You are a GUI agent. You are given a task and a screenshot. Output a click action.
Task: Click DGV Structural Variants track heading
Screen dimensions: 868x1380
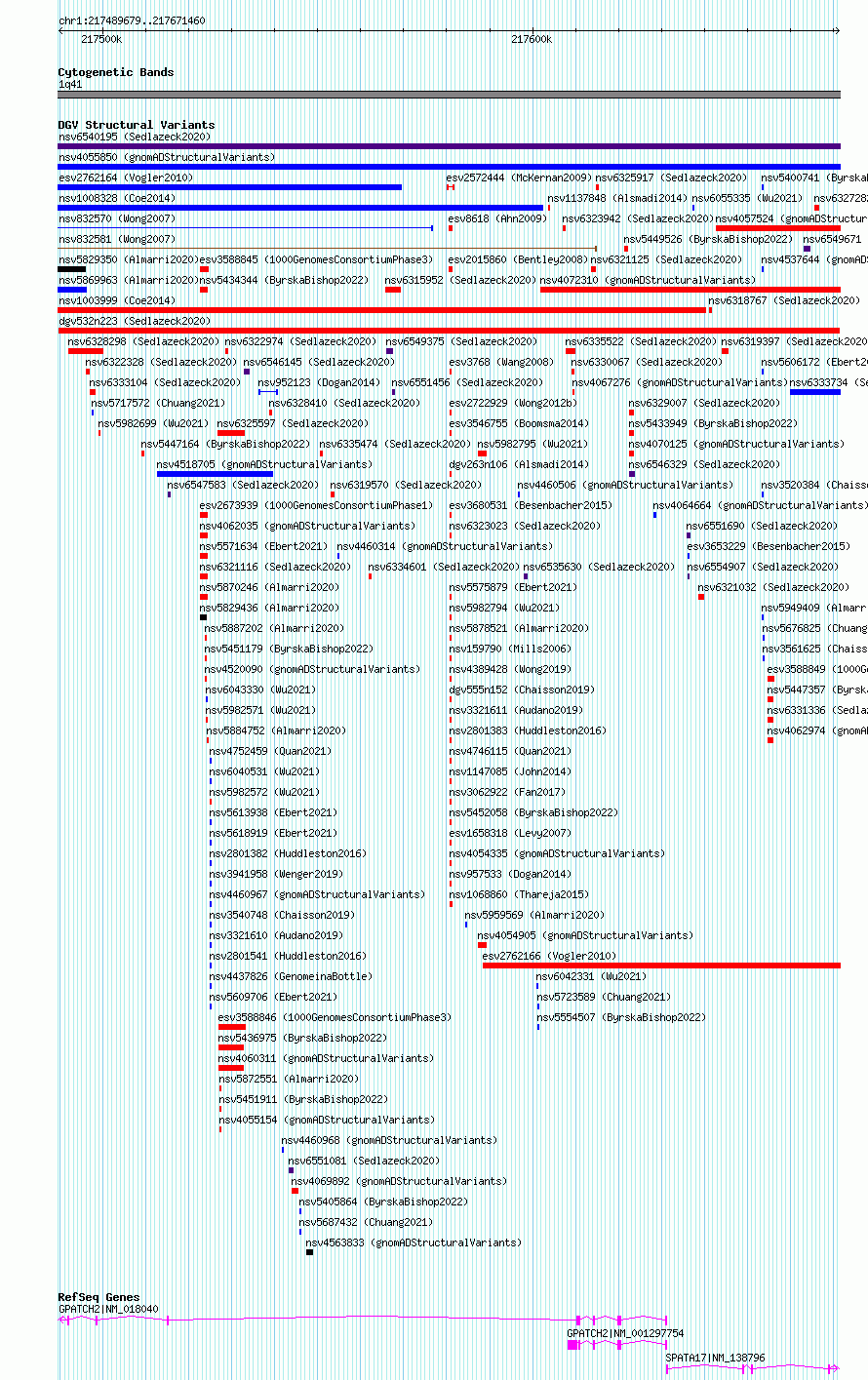click(137, 125)
